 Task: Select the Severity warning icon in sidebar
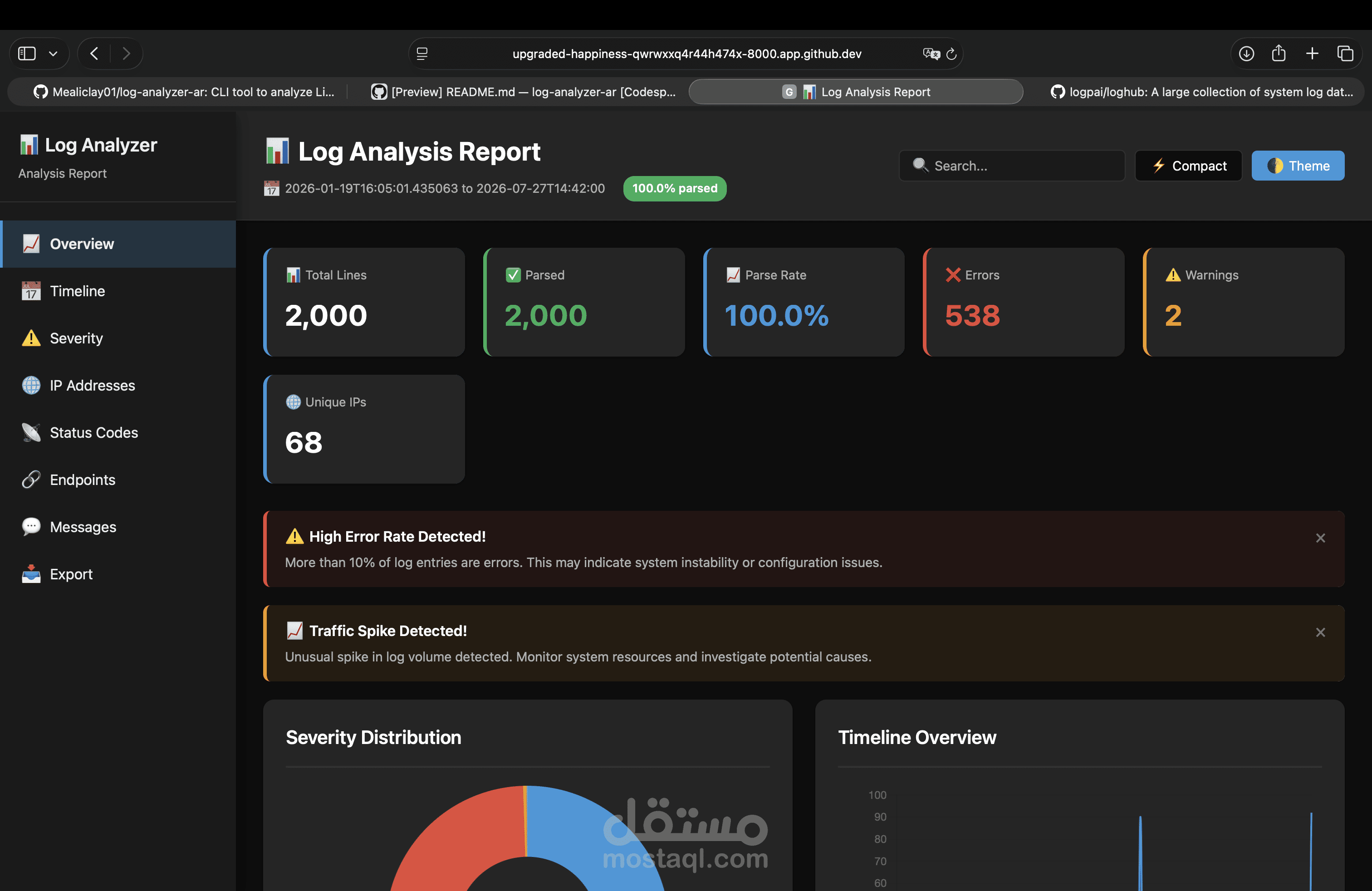point(30,338)
